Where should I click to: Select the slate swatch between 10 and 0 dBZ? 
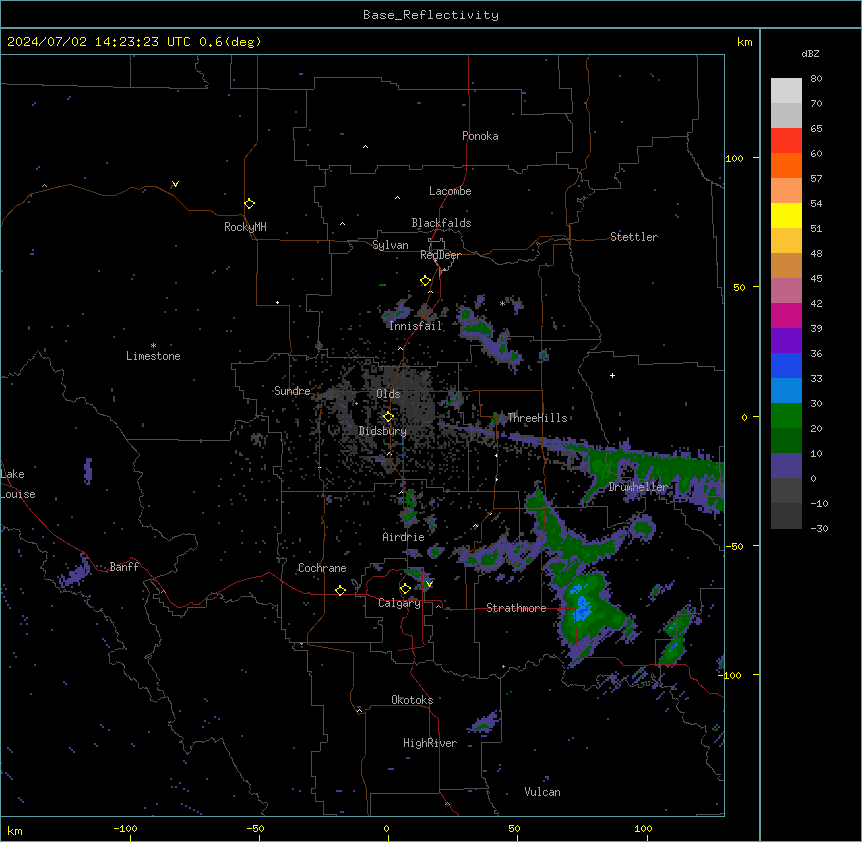coord(786,466)
